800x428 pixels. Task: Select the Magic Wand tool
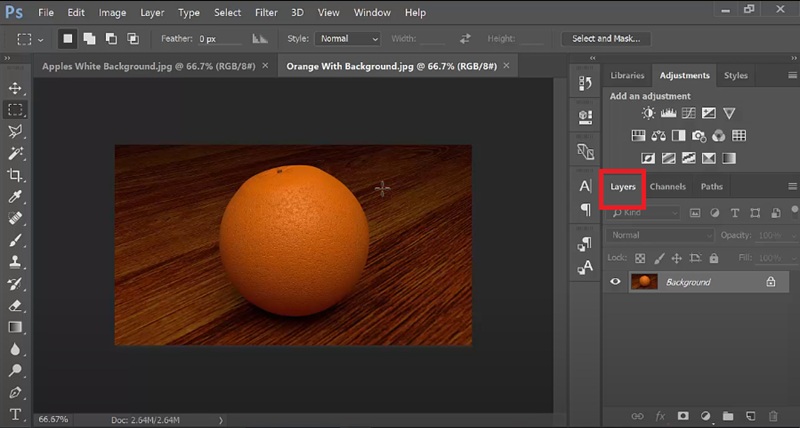point(15,153)
